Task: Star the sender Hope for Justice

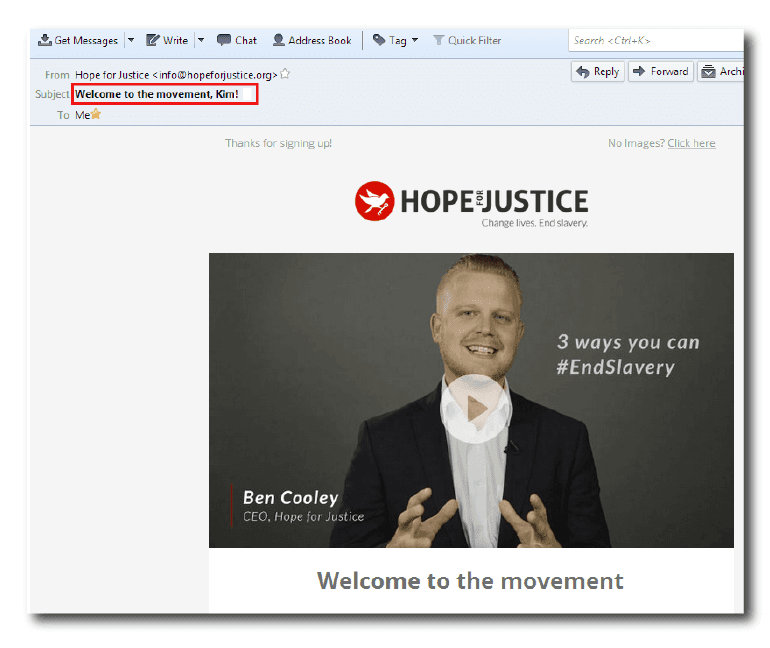Action: pos(285,74)
